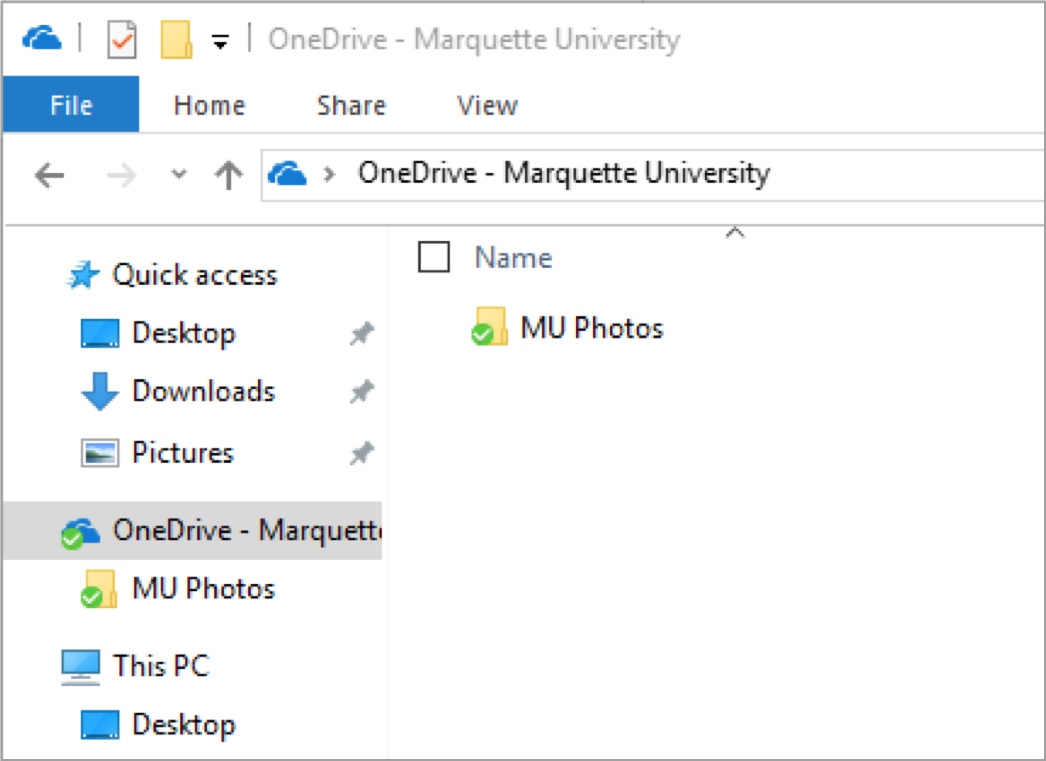Click the pin icon next to Downloads

coord(361,393)
